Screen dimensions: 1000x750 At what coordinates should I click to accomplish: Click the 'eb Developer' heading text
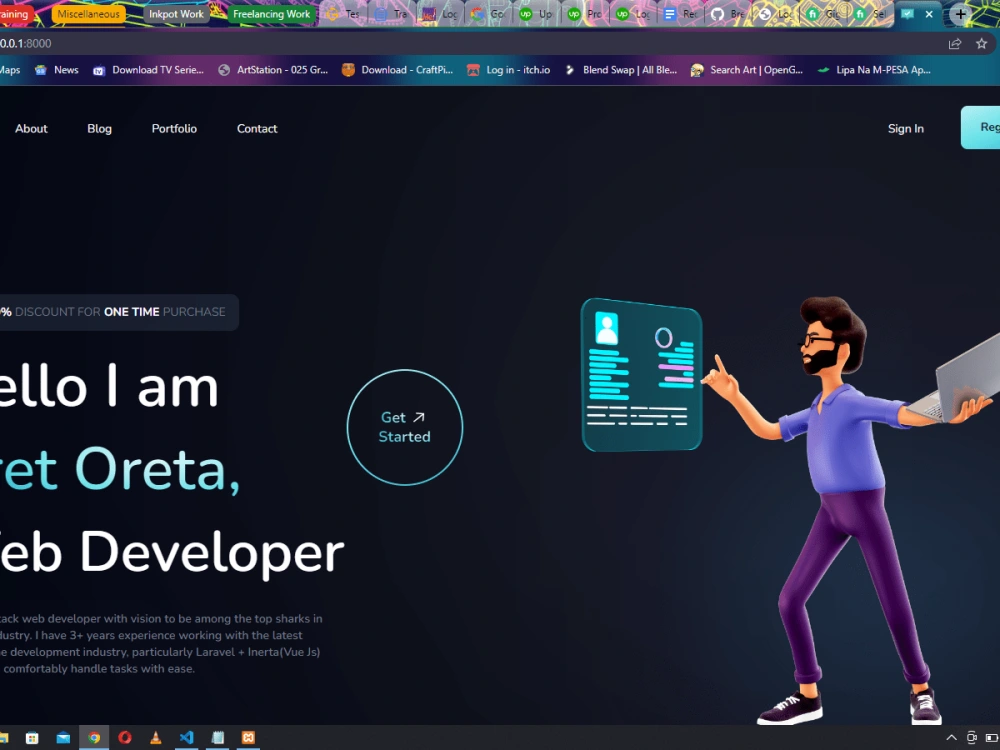click(x=172, y=552)
